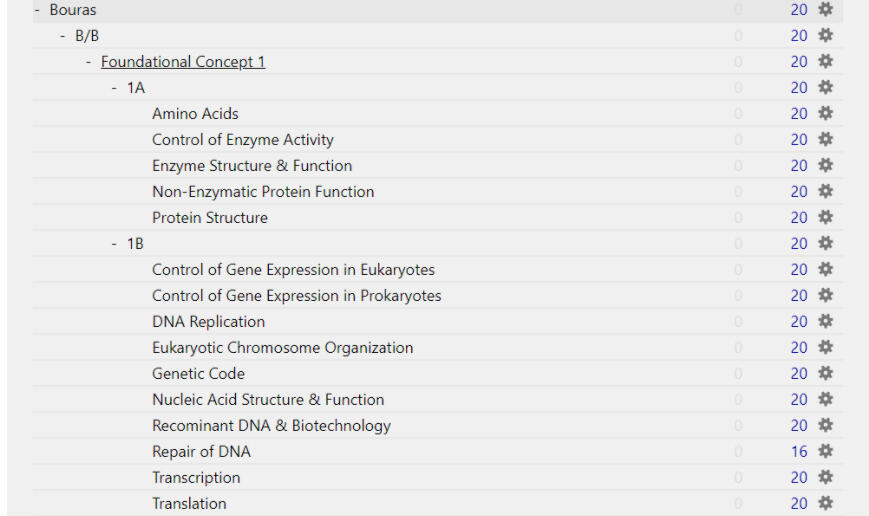869x516 pixels.
Task: Select Nucleic Acid Structure & Function deck
Action: (x=268, y=400)
